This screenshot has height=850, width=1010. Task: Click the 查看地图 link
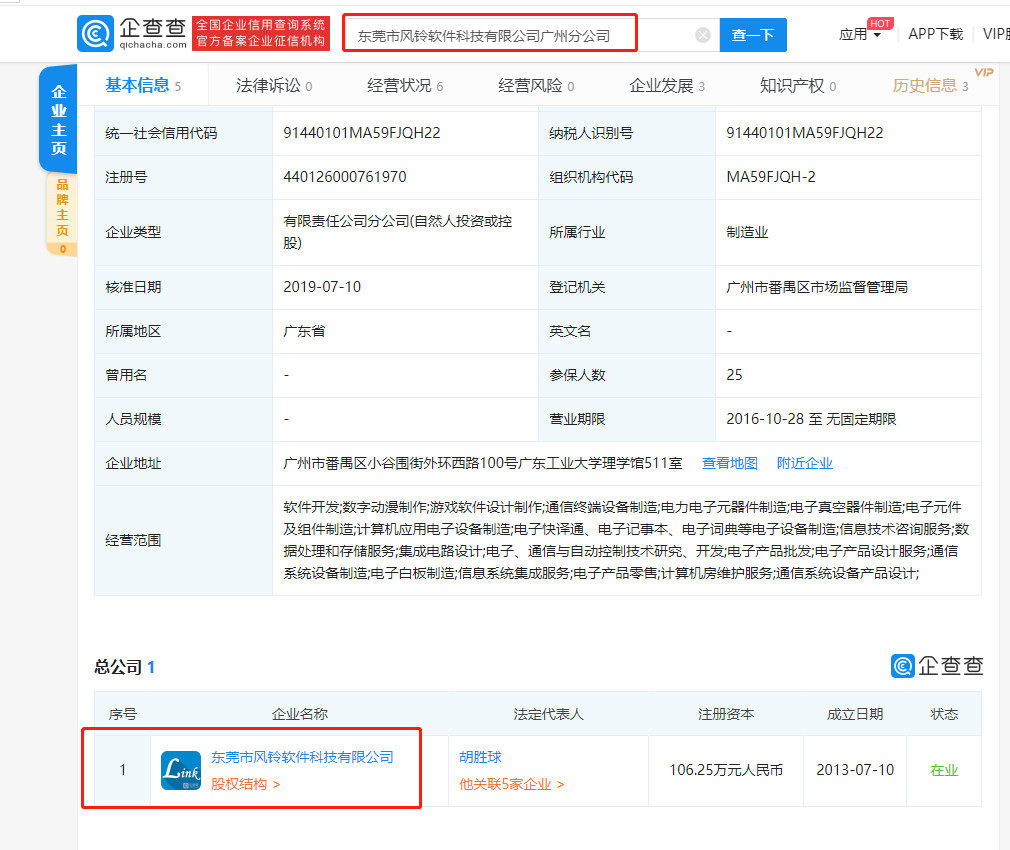click(729, 463)
